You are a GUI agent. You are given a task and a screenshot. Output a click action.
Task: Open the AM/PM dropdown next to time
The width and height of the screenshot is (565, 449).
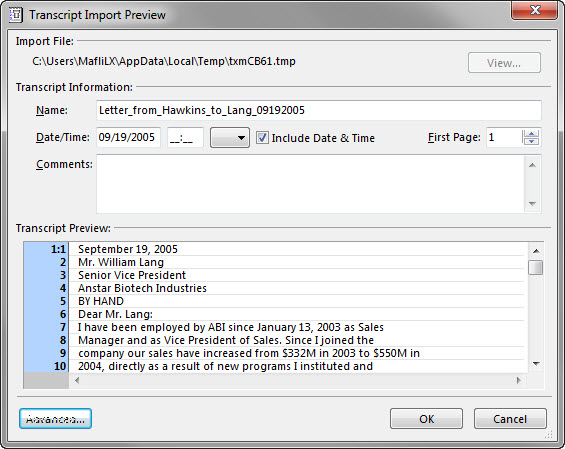(230, 138)
